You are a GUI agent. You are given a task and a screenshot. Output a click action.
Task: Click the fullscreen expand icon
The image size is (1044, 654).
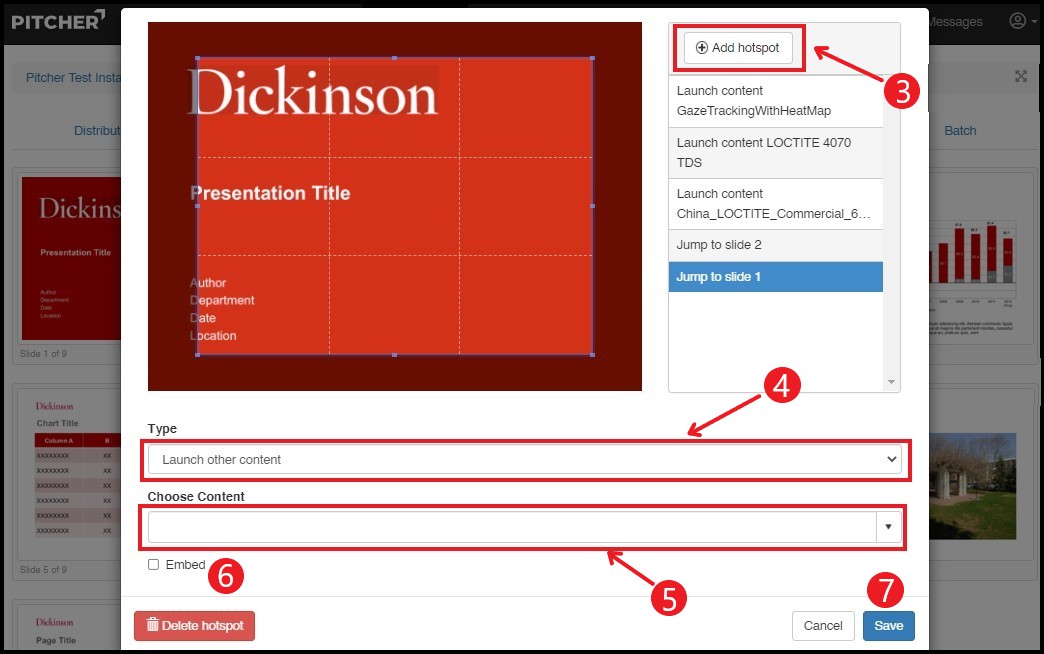click(x=1021, y=77)
